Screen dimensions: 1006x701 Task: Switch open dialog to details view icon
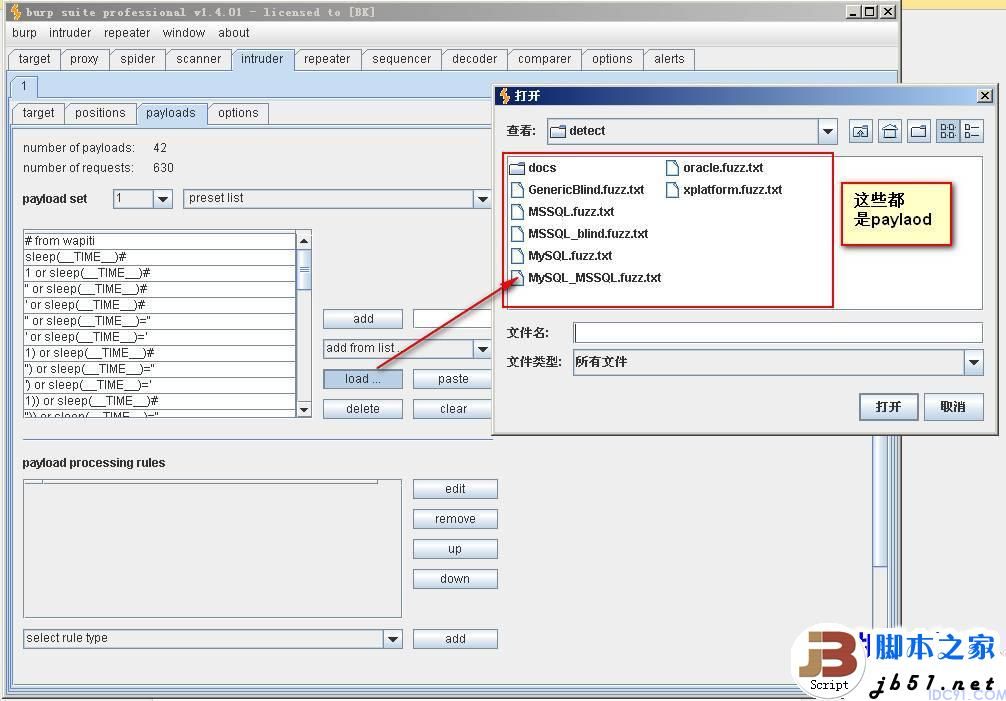point(971,131)
